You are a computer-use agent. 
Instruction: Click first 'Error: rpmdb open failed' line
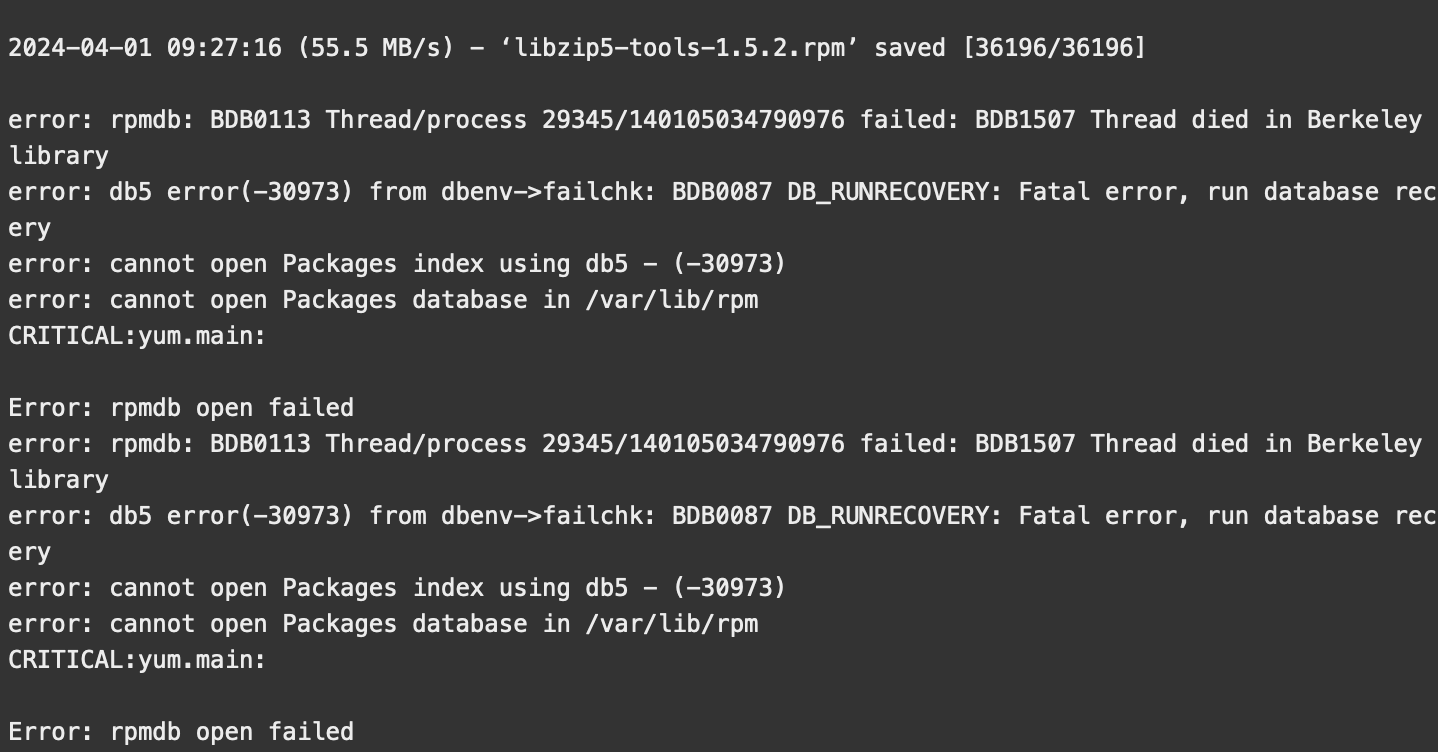[x=181, y=408]
